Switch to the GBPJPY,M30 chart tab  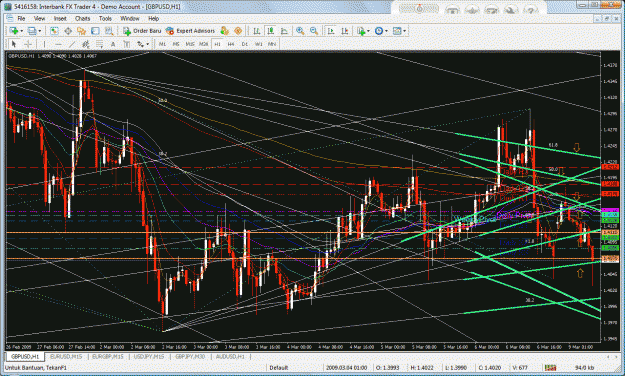[x=190, y=356]
